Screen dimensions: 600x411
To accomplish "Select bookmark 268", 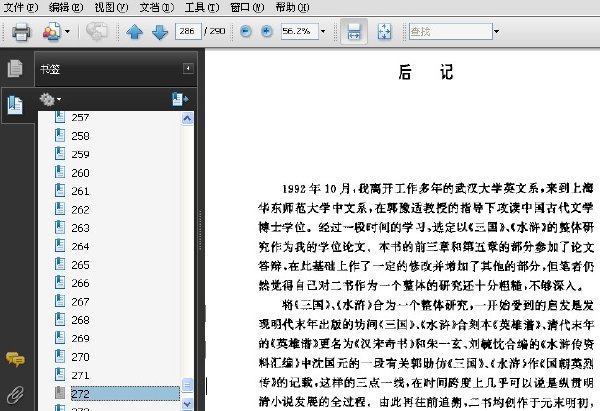I will 80,320.
